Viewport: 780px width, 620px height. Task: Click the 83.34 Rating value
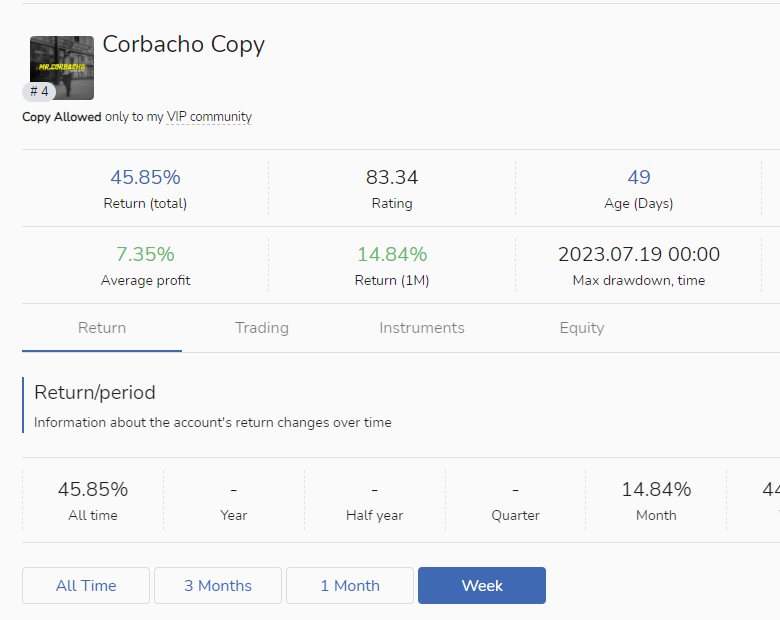pos(392,178)
